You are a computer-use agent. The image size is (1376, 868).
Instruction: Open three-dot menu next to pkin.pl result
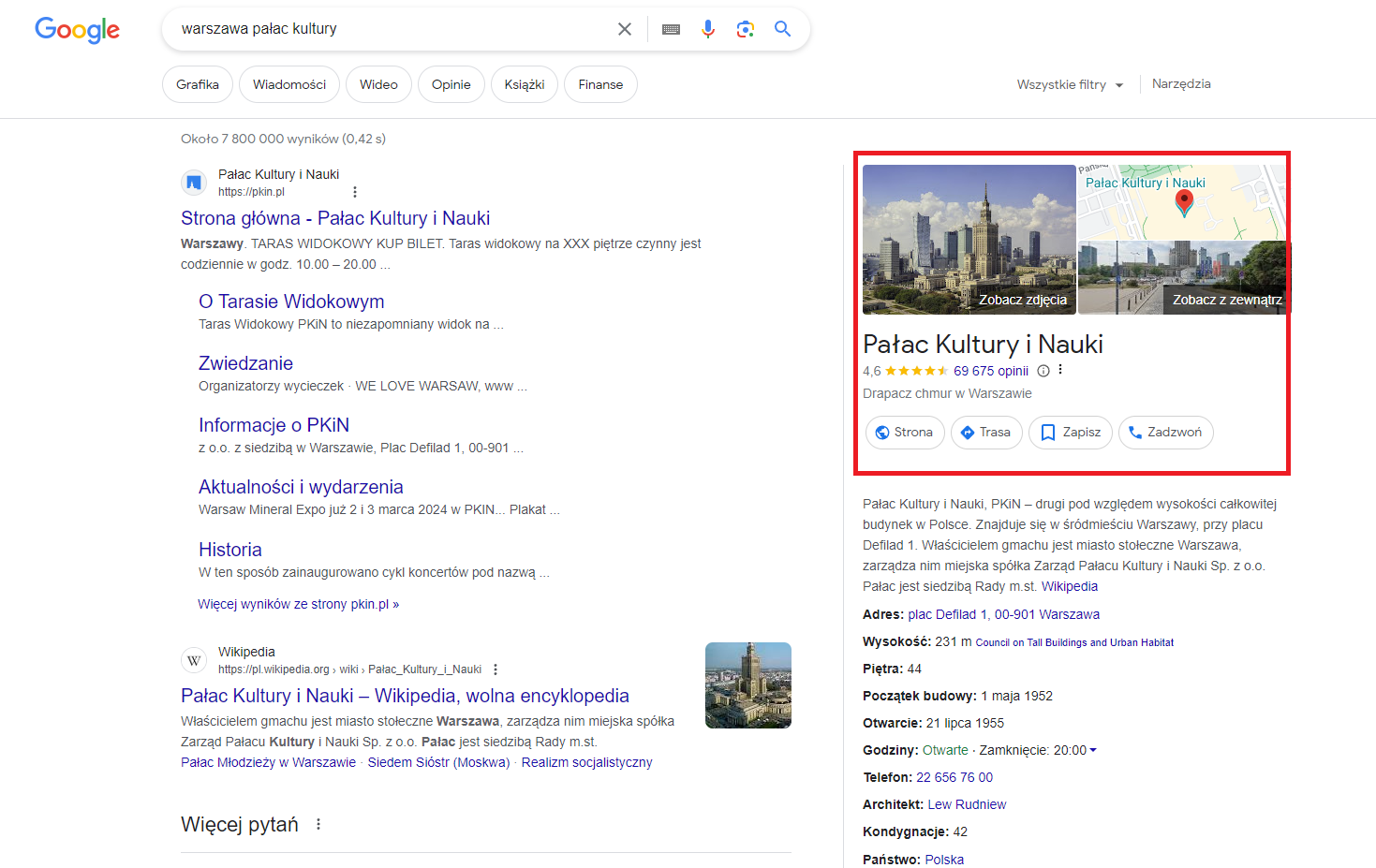point(355,192)
